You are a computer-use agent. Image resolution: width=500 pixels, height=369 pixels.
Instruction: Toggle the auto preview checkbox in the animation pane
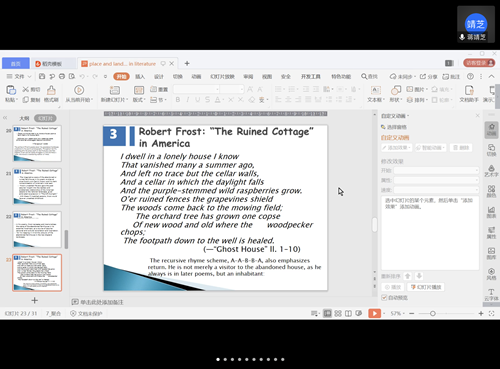point(384,297)
